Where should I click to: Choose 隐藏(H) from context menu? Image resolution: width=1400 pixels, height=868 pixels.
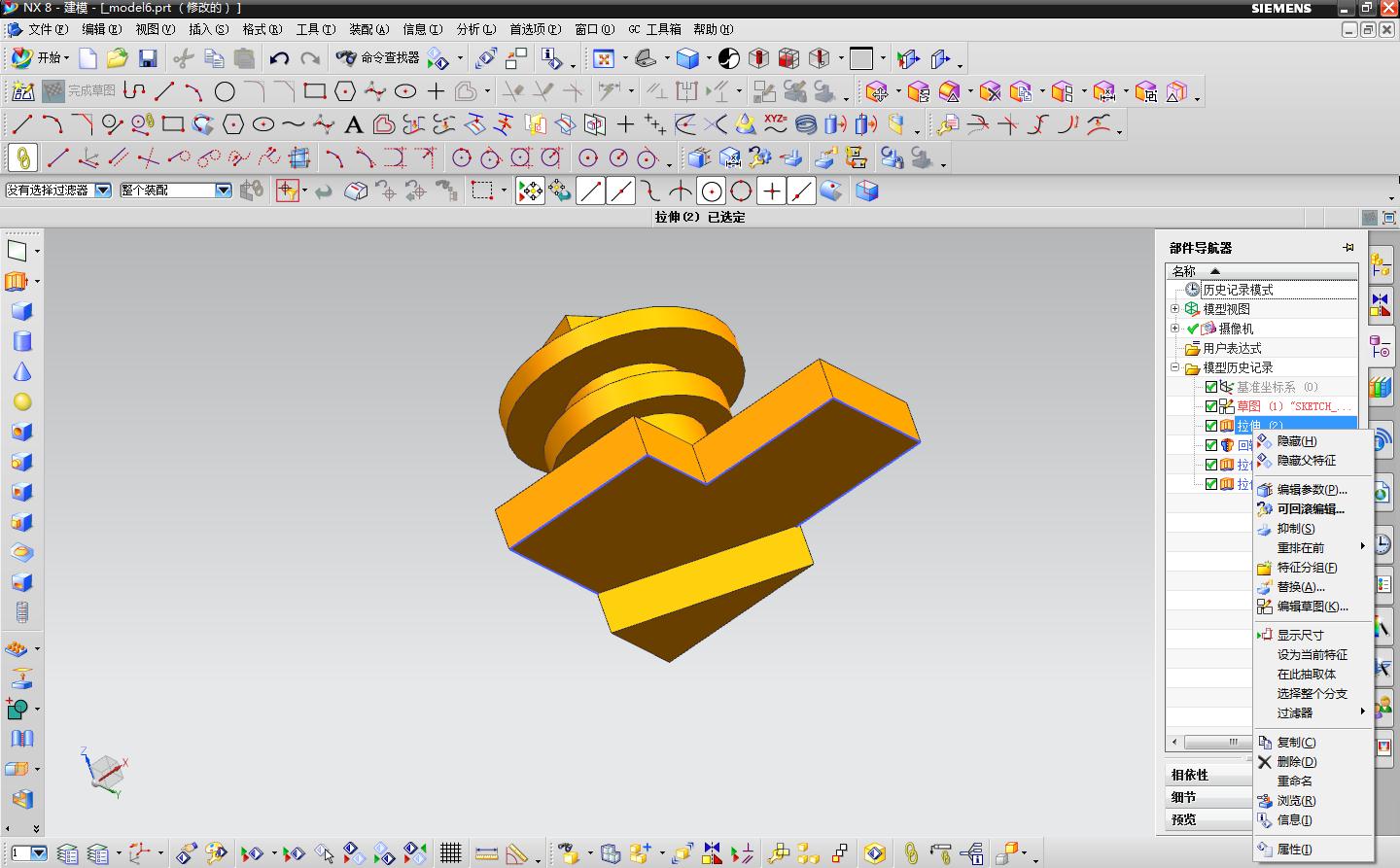(1312, 441)
